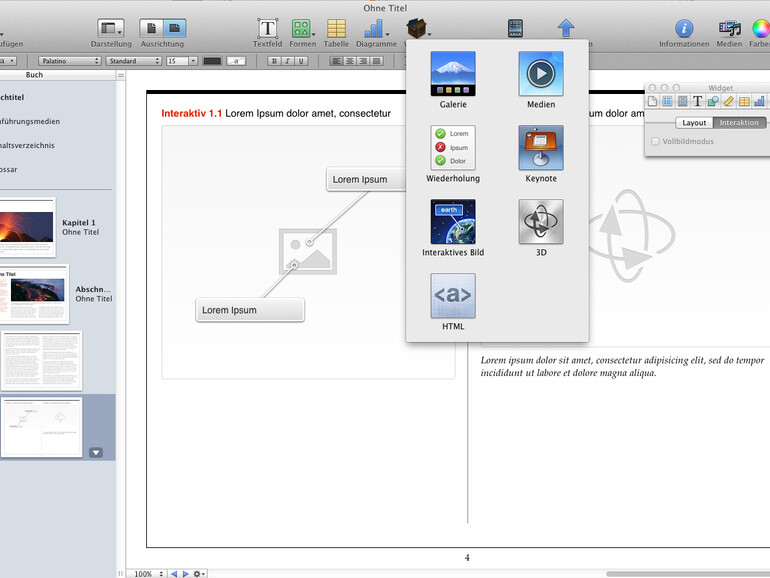Screen dimensions: 770x578
Task: Insert an HTML widget from the popover
Action: pyautogui.click(x=453, y=296)
